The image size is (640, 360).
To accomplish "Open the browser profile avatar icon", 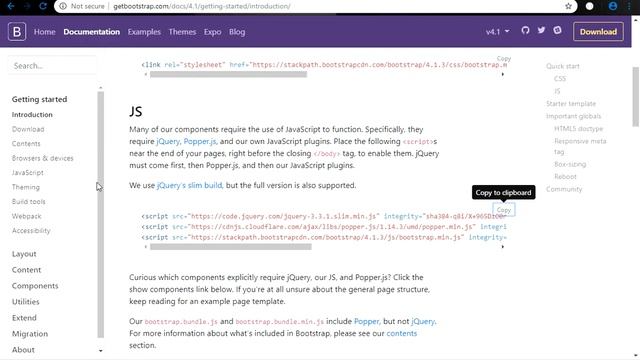I will point(613,6).
